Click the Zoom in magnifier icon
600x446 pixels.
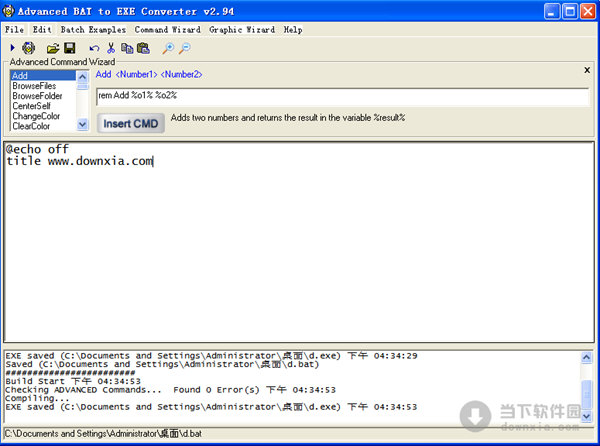click(168, 48)
